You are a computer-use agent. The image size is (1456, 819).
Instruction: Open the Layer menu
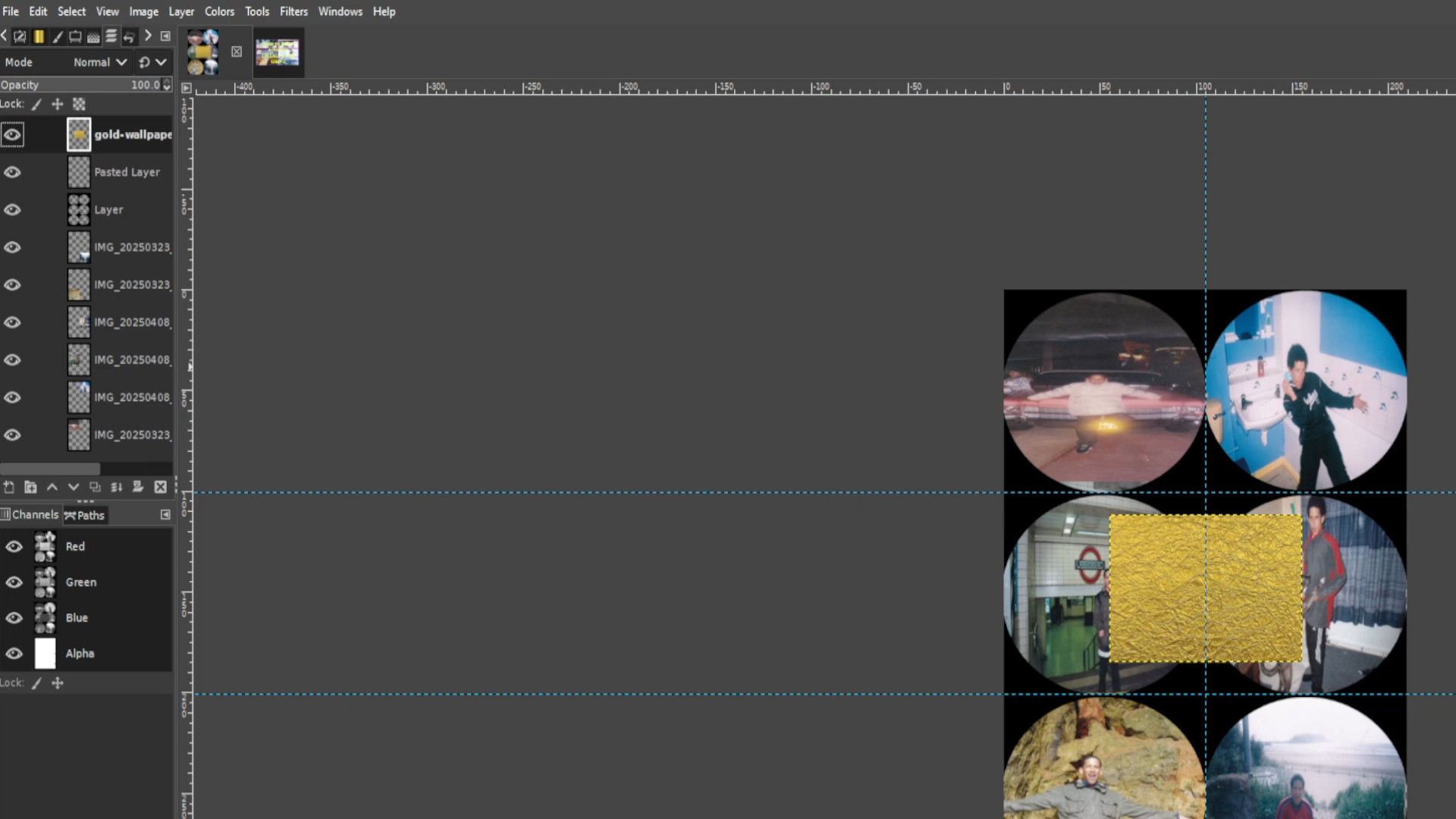tap(181, 11)
